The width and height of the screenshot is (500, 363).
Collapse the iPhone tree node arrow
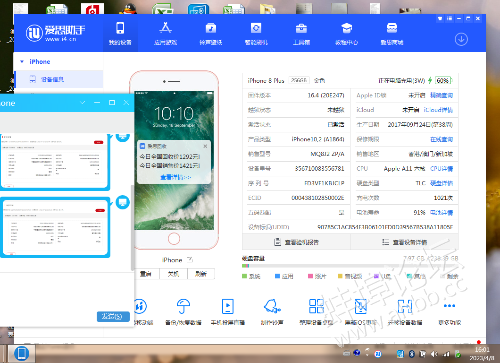22,62
